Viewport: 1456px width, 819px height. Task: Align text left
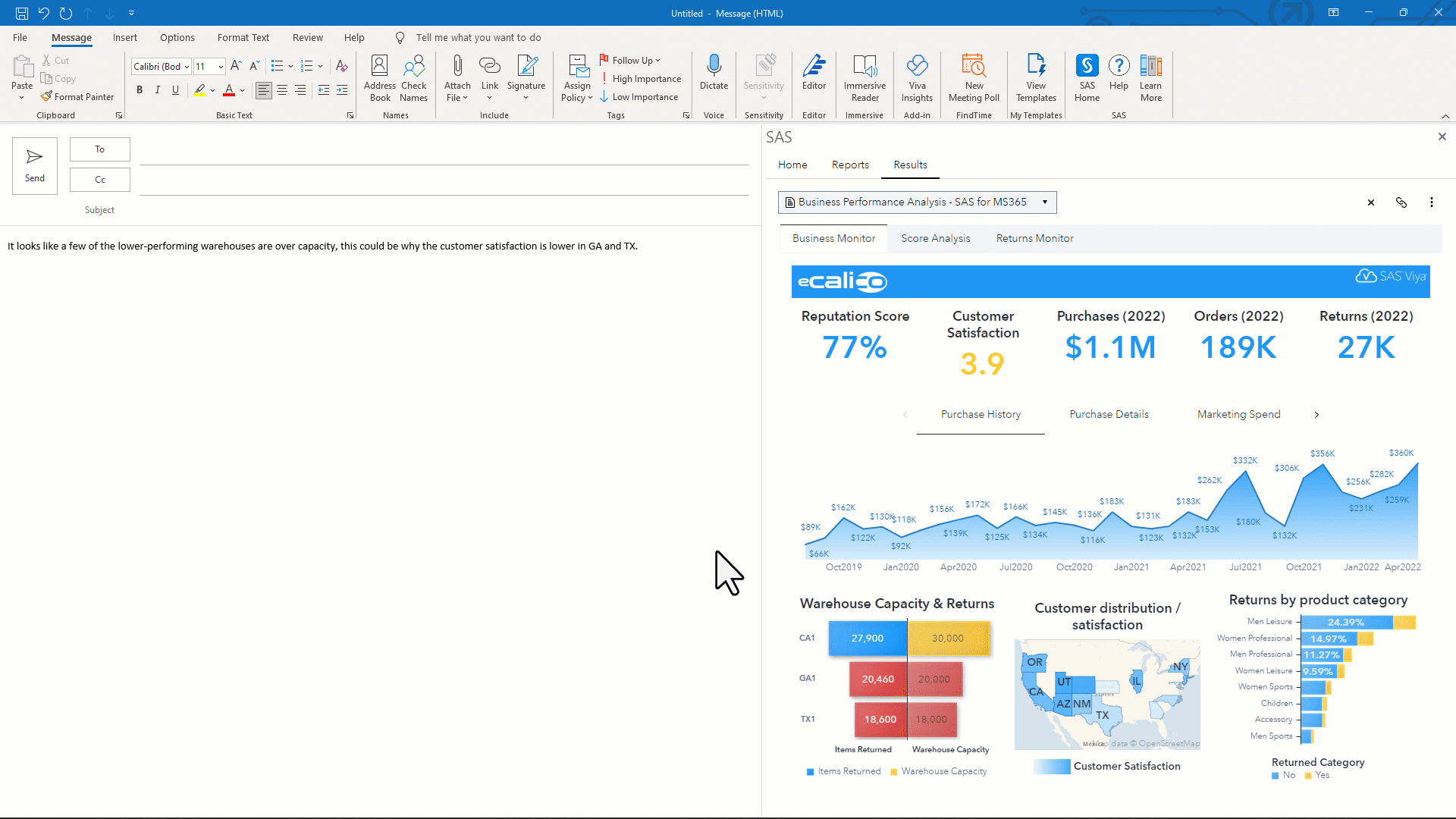(263, 90)
